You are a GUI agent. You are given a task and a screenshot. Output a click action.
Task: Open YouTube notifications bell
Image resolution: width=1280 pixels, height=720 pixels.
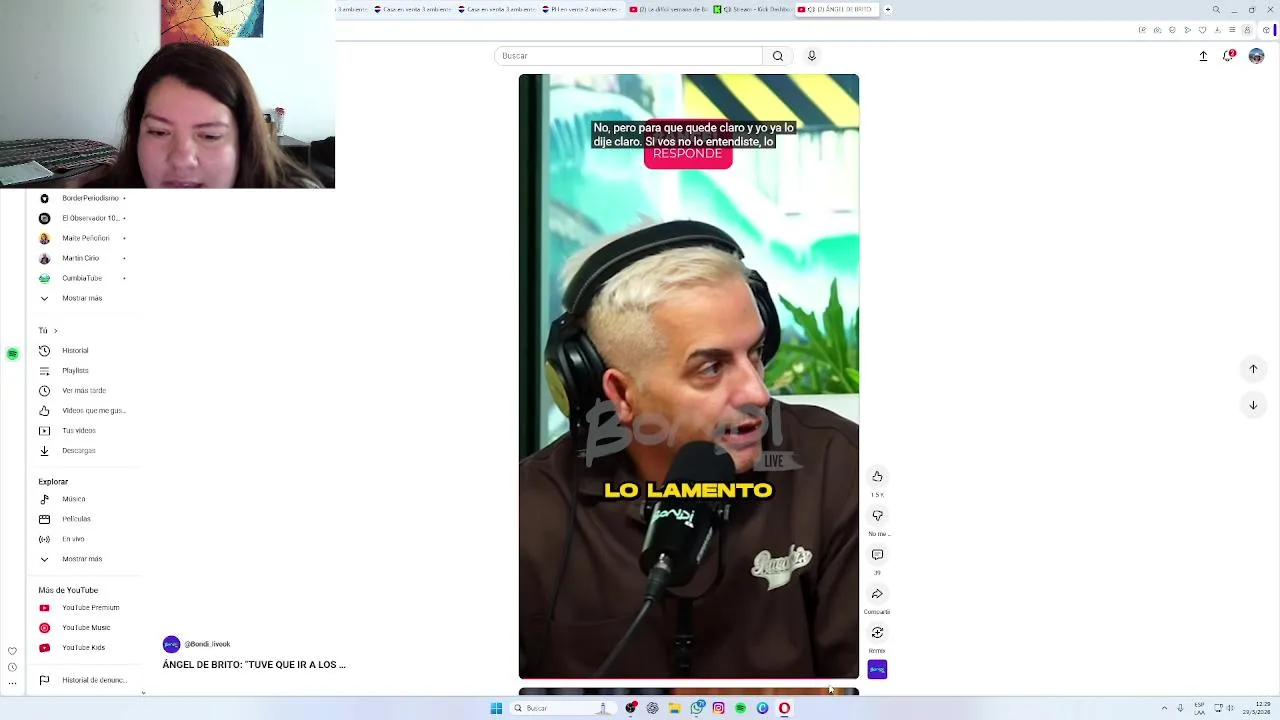pyautogui.click(x=1229, y=56)
